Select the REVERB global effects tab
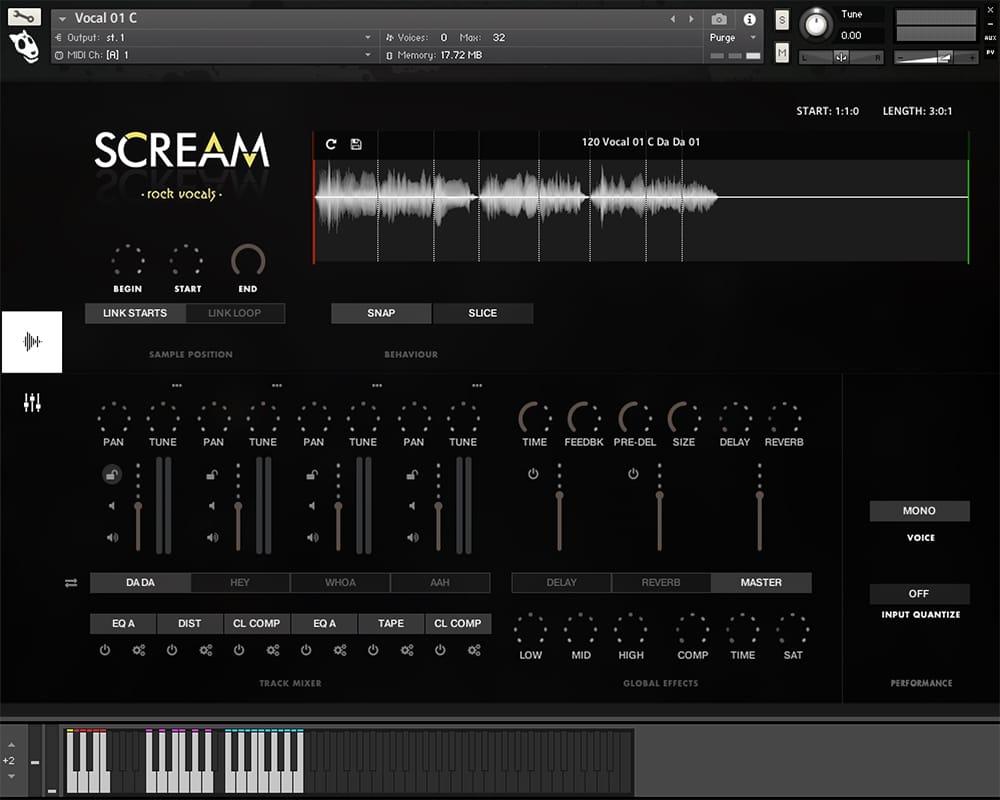The image size is (1000, 800). click(x=661, y=583)
